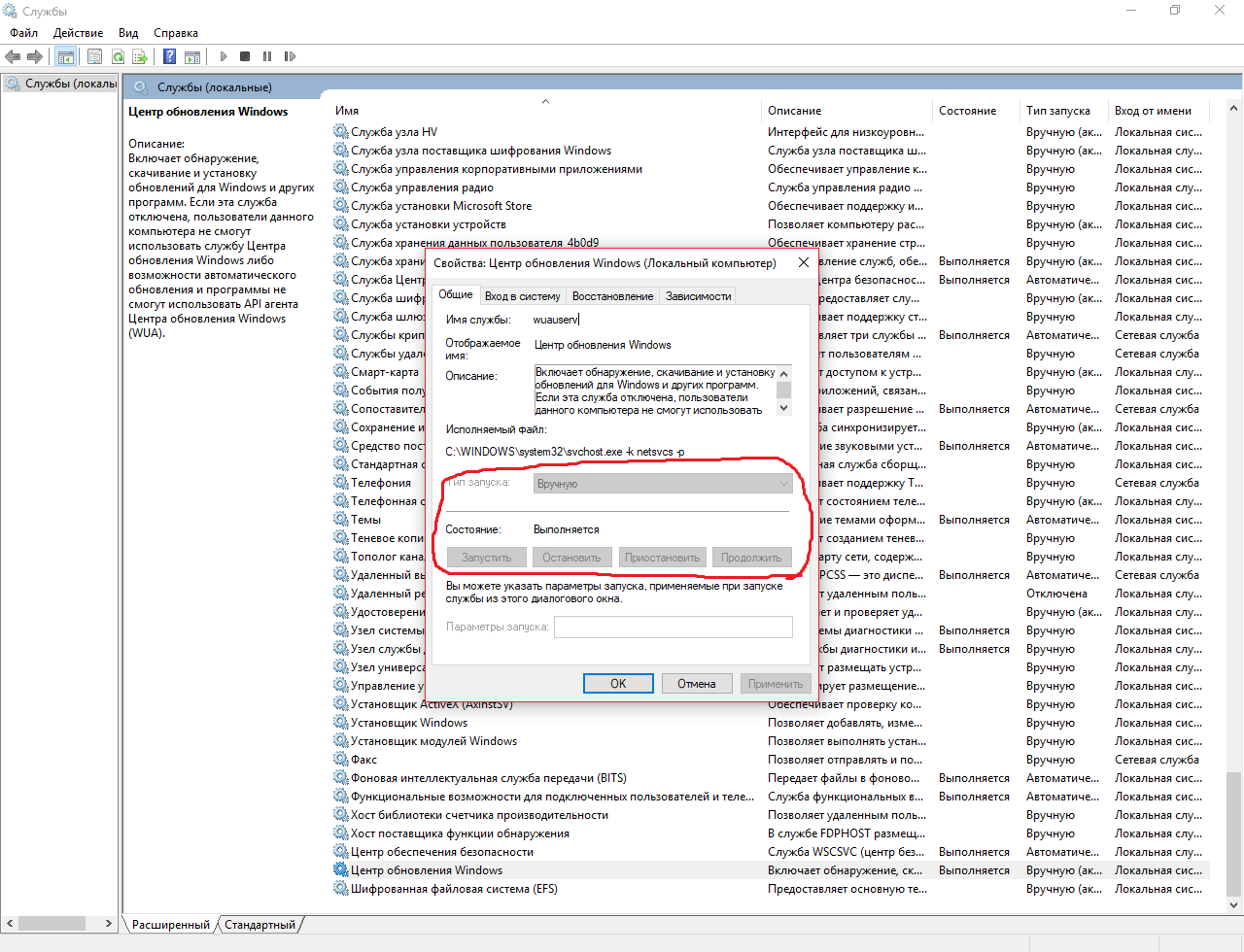The height and width of the screenshot is (952, 1244).
Task: Click the Start Service play icon in toolbar
Action: [x=224, y=56]
